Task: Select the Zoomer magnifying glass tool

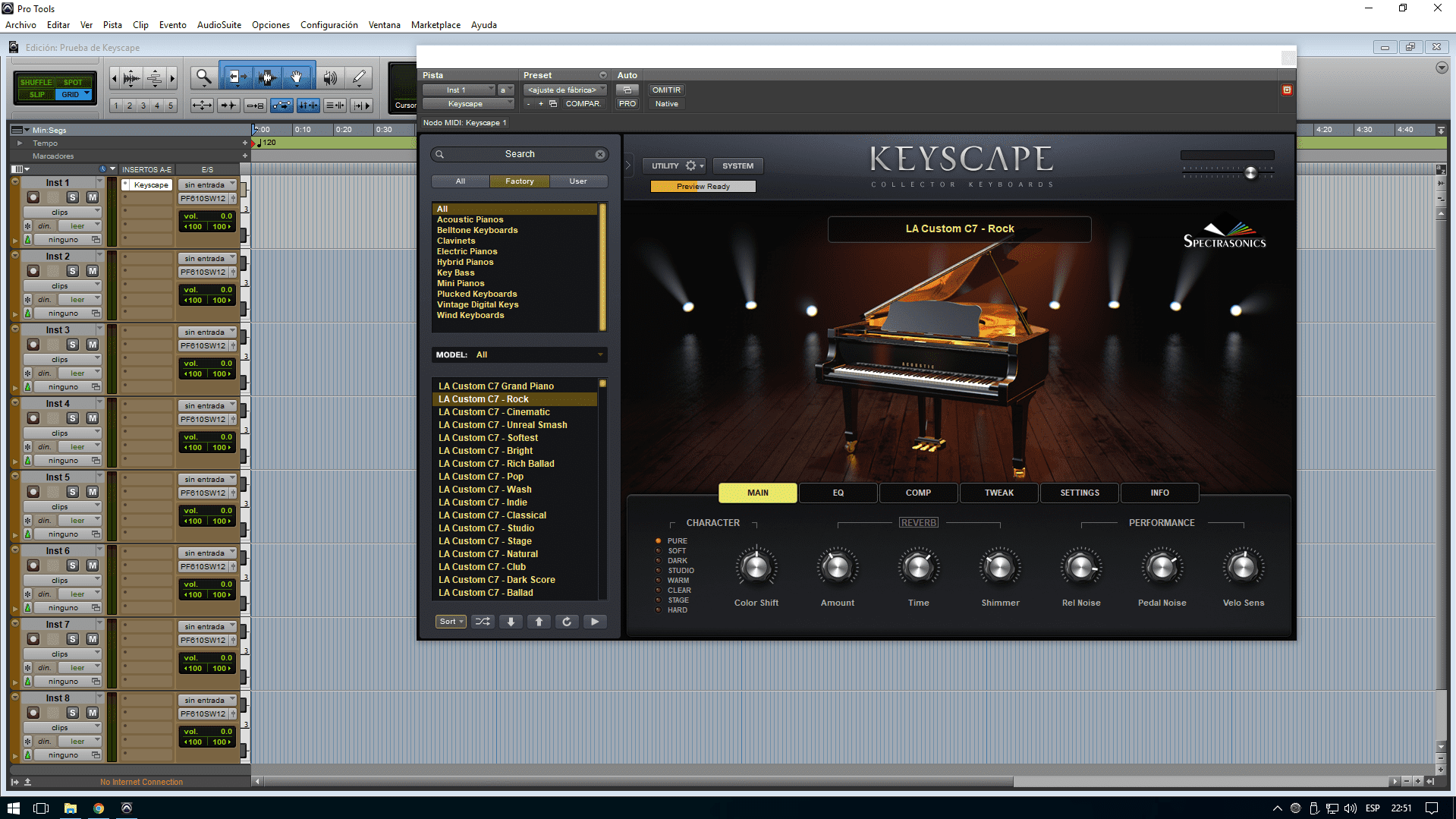Action: coord(203,77)
